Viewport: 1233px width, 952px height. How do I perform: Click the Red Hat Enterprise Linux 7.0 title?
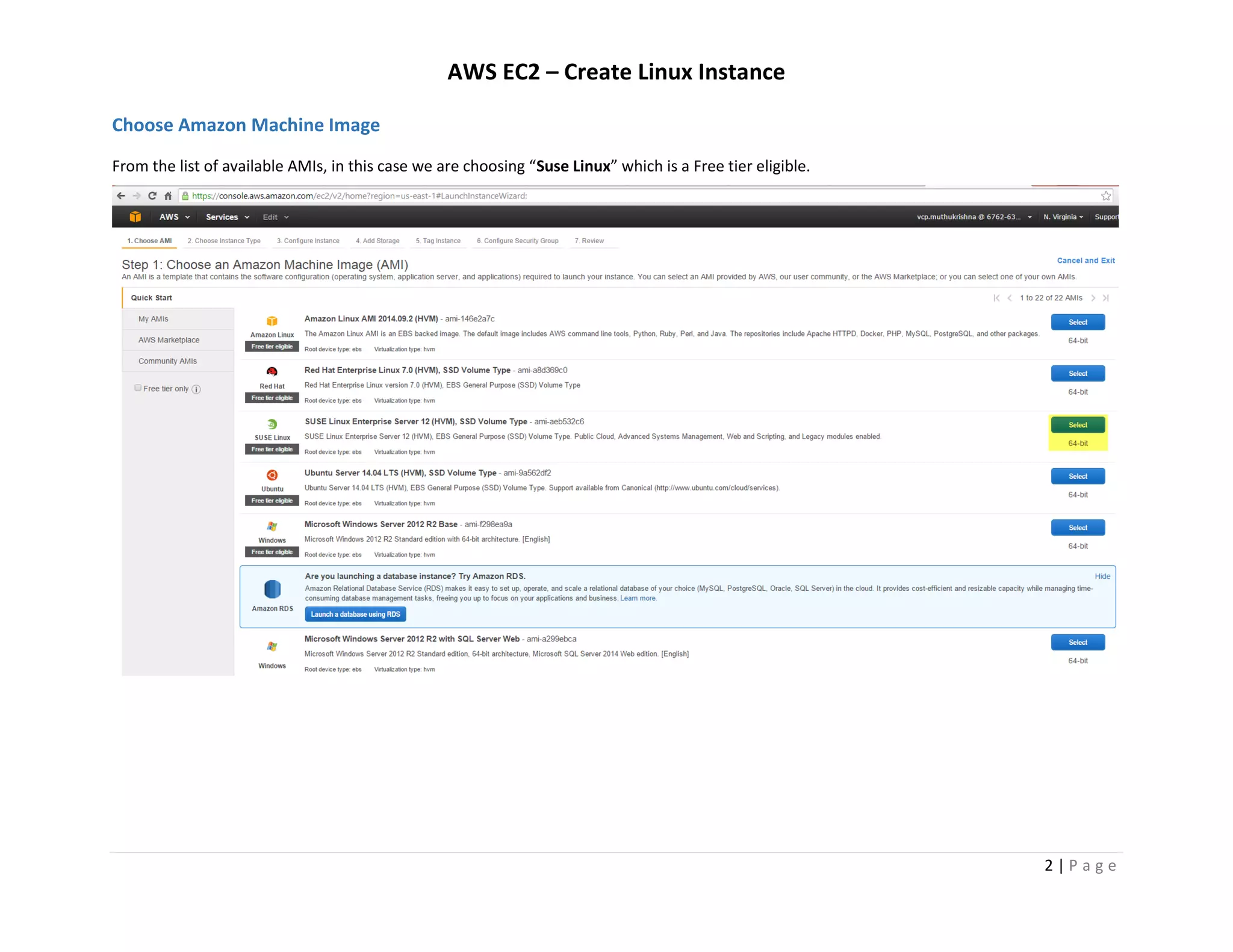[x=408, y=370]
